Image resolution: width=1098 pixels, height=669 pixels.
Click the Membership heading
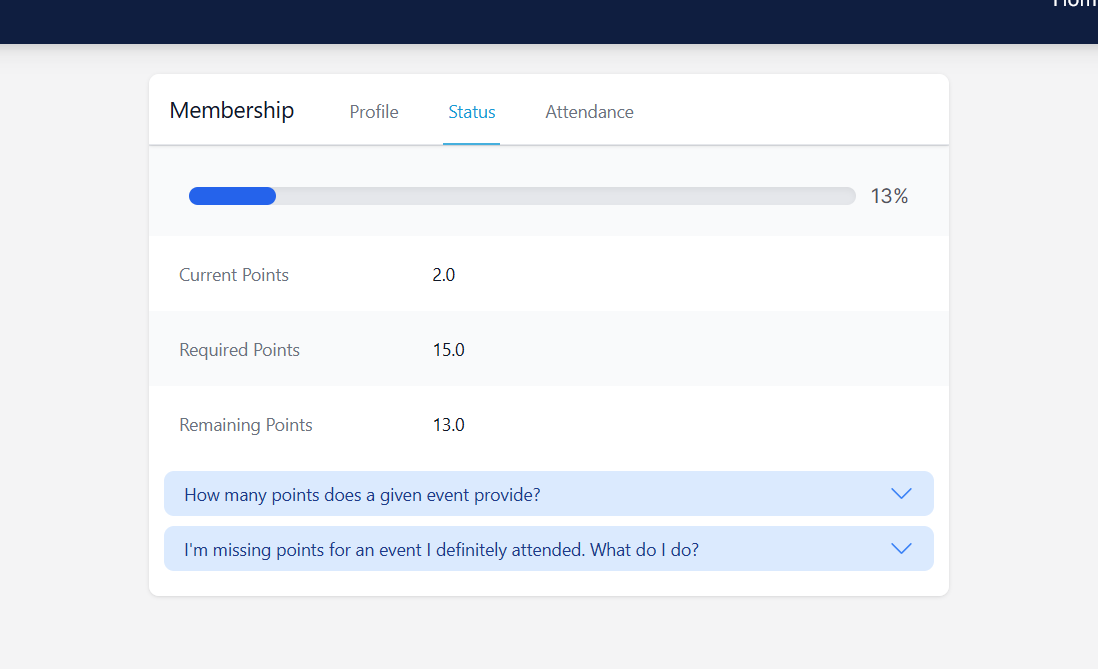point(232,110)
